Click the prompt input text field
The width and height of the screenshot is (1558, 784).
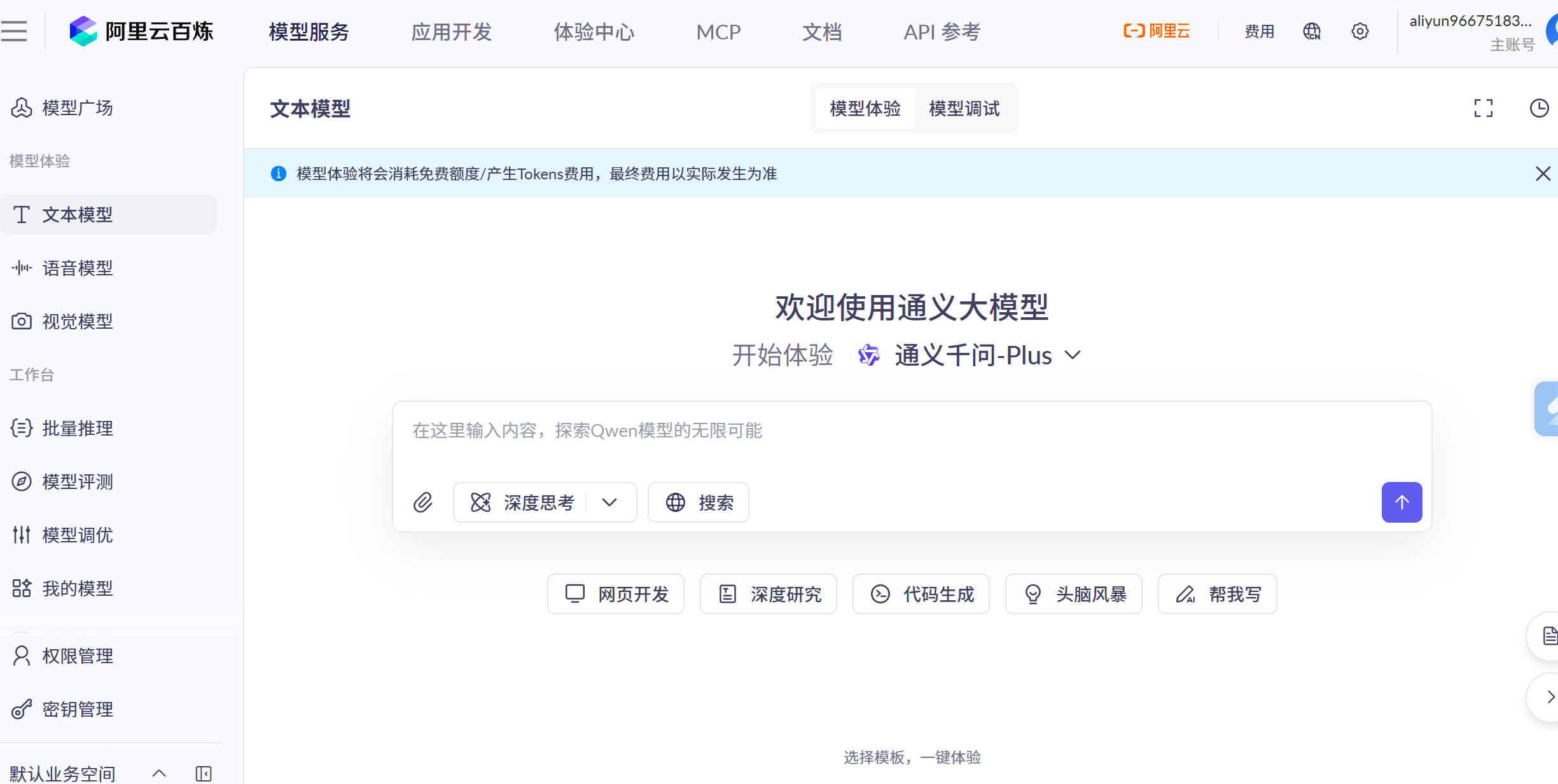pyautogui.click(x=891, y=431)
